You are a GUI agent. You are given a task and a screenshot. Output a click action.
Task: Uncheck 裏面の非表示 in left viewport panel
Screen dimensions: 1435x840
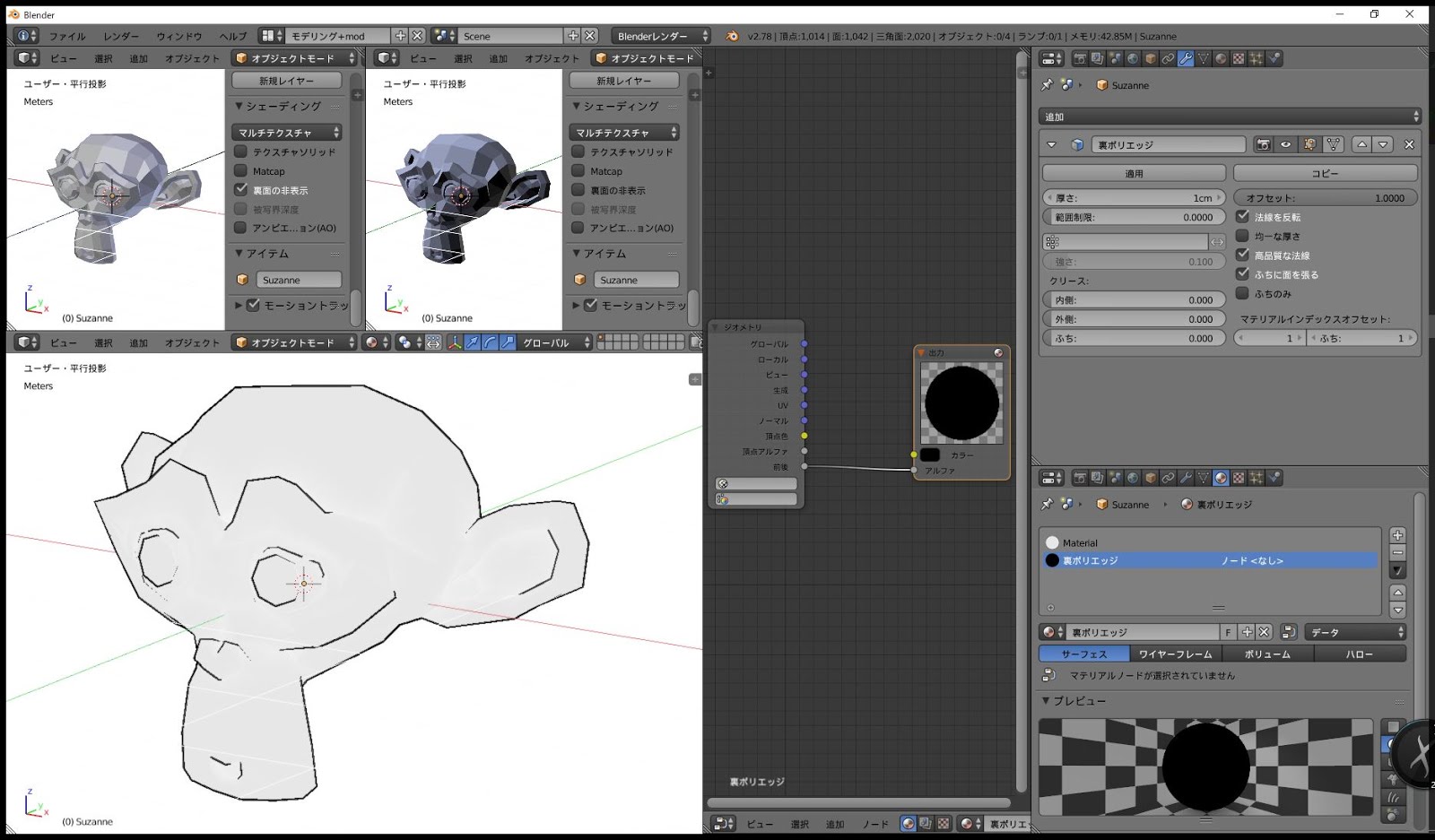point(240,189)
